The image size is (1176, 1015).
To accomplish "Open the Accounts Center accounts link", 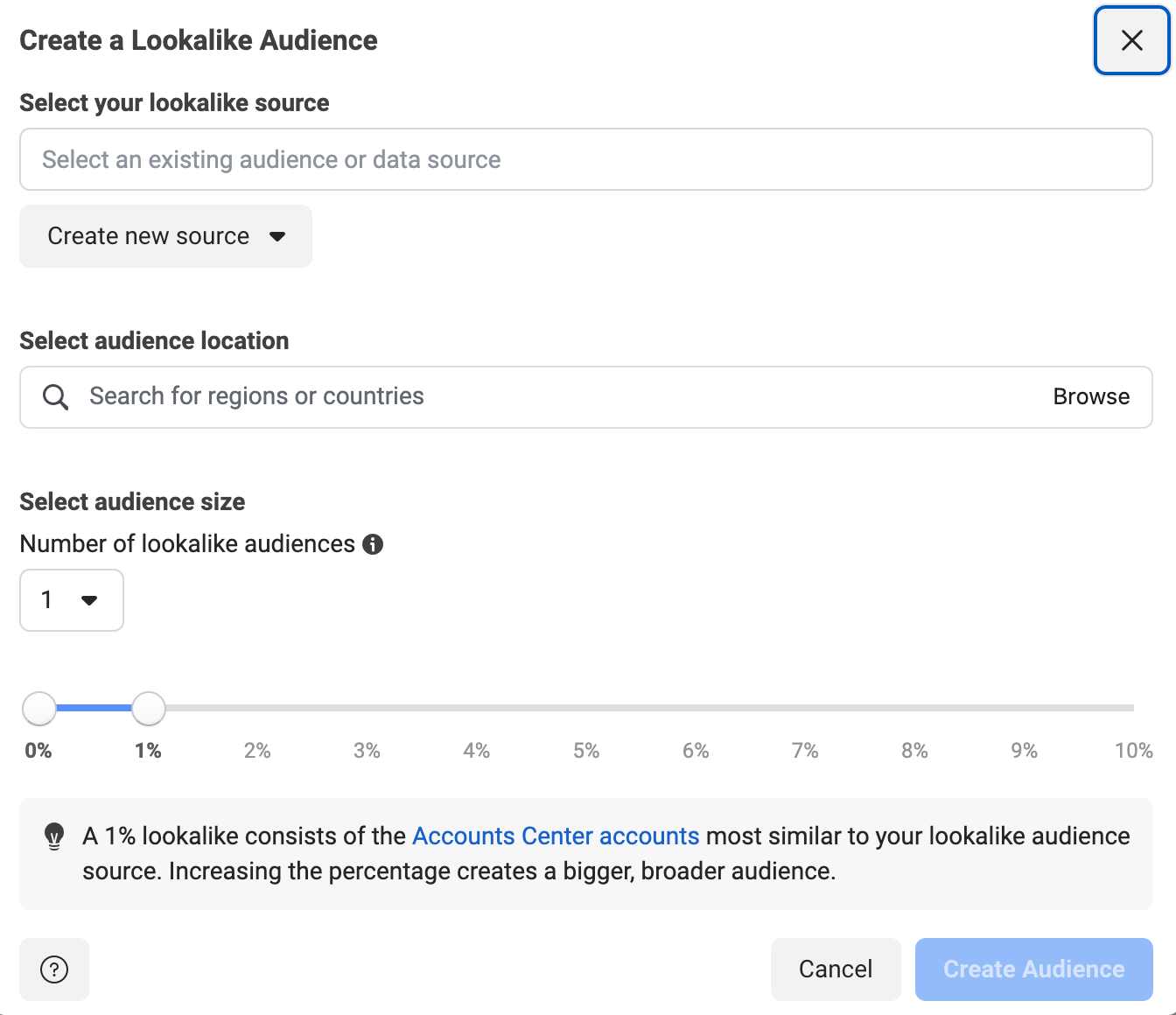I will click(556, 836).
